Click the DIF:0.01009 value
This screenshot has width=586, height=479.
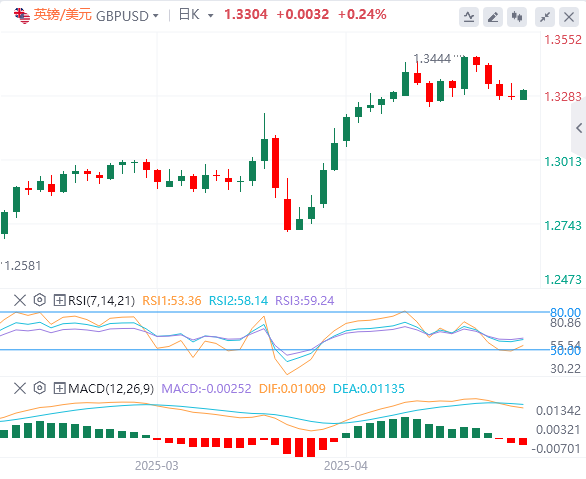tap(292, 389)
